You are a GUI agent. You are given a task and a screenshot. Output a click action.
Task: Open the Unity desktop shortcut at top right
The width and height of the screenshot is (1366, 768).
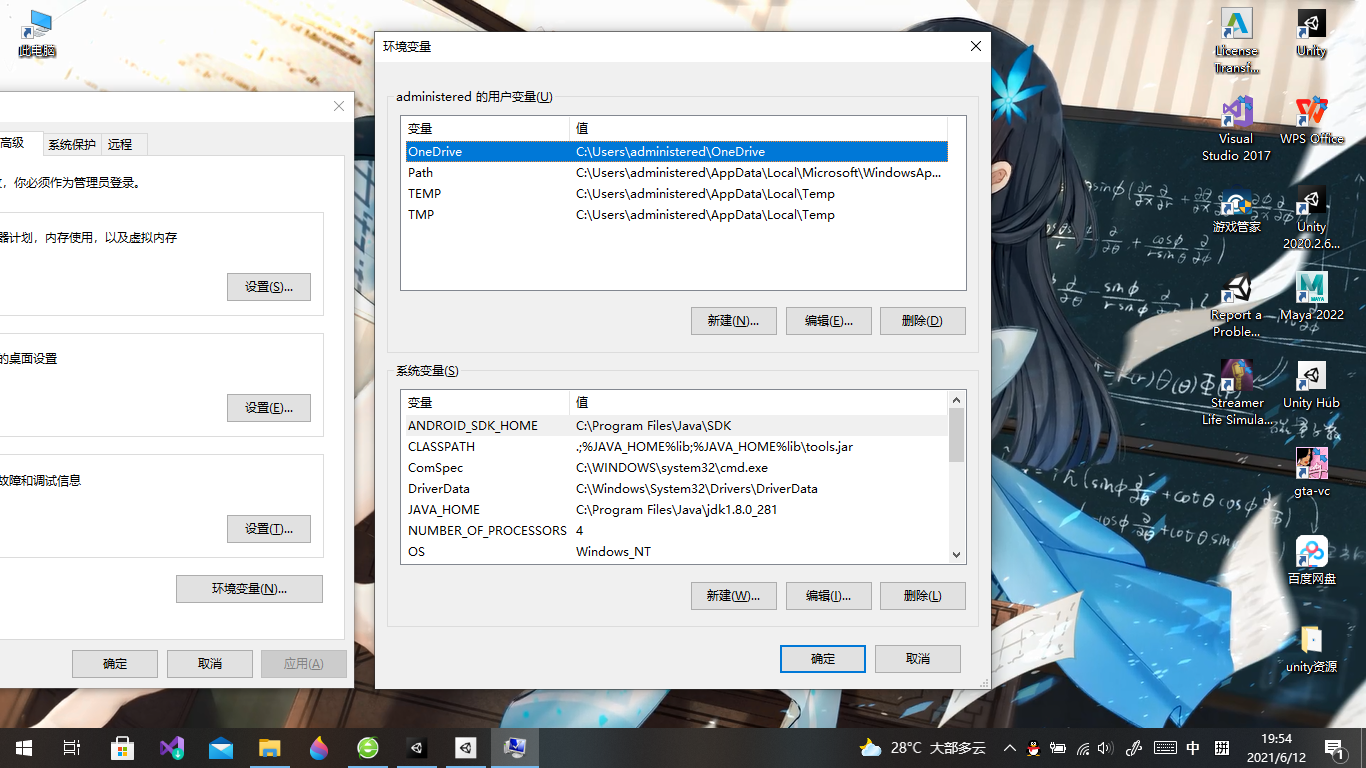[1311, 33]
